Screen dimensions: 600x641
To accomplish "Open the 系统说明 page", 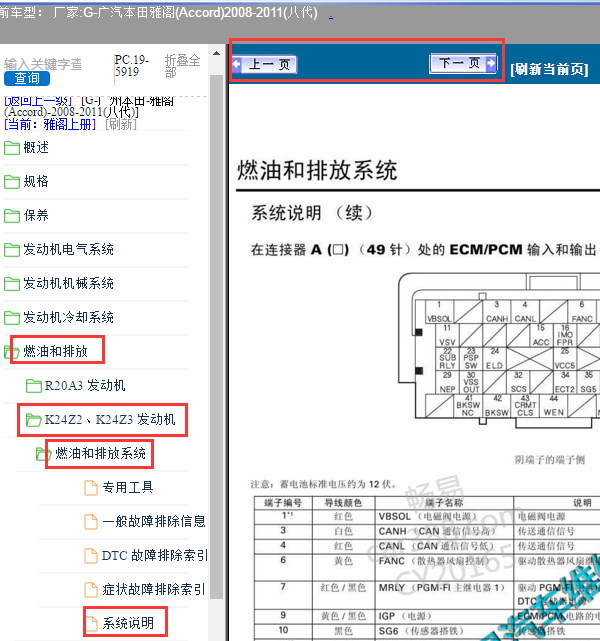I will [x=128, y=623].
